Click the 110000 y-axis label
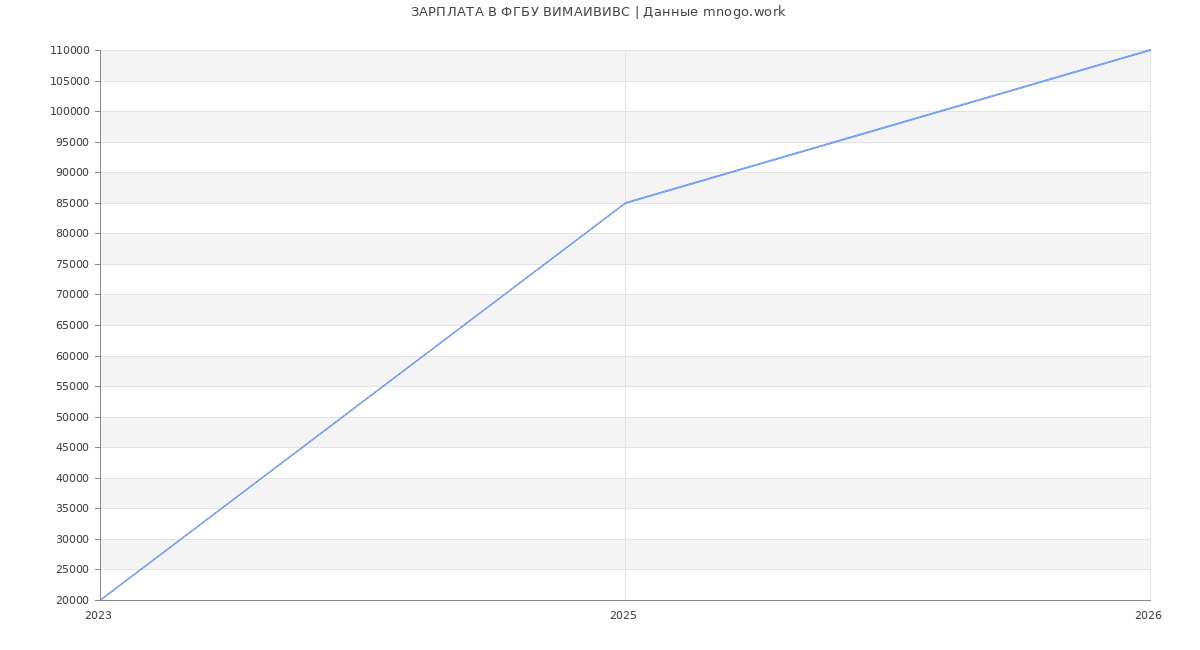1200x650 pixels. [x=69, y=51]
